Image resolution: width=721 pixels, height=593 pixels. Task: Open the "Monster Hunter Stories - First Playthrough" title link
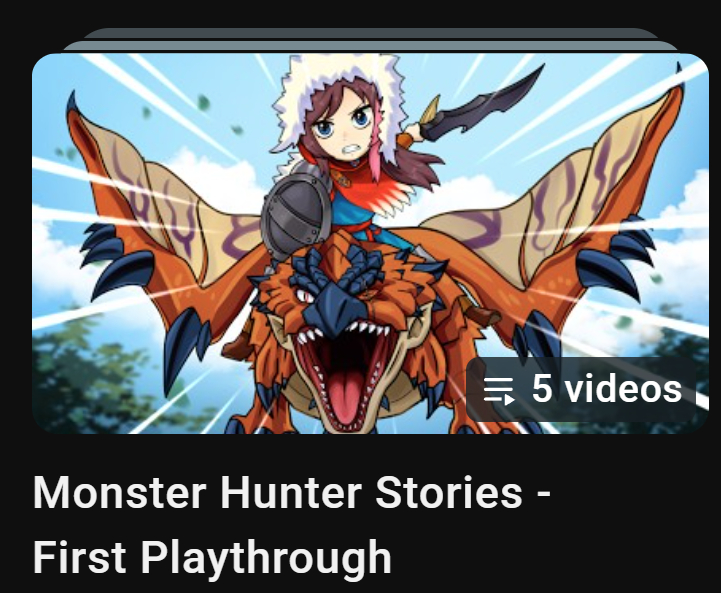click(x=292, y=524)
